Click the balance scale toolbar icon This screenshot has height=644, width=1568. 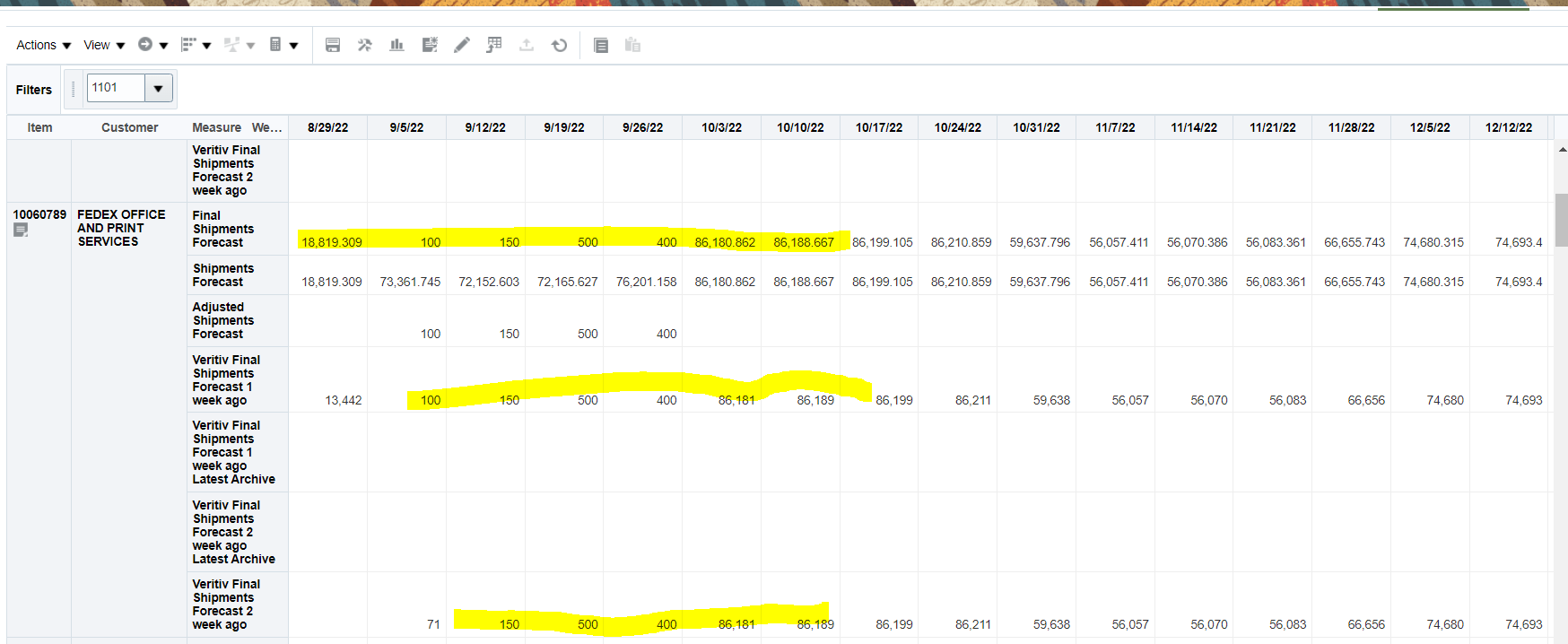click(x=232, y=44)
